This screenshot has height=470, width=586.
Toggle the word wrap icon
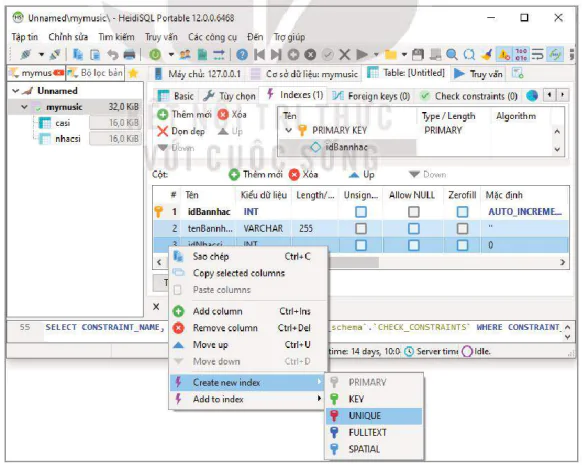point(537,55)
